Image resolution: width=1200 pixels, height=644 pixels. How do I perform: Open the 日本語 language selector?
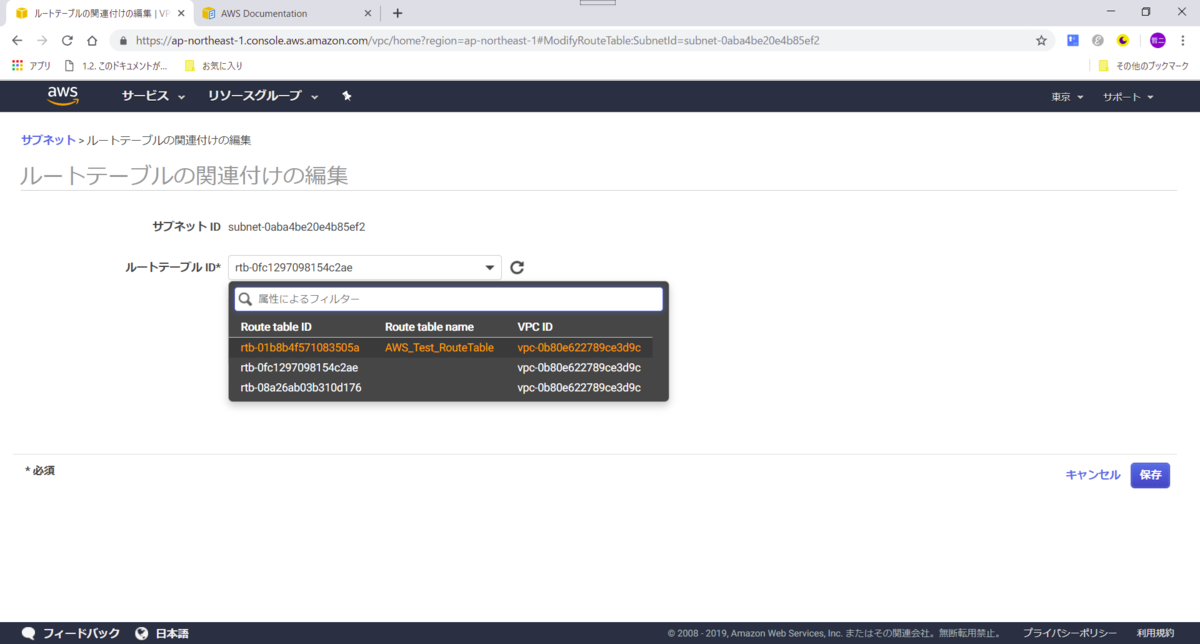(172, 633)
